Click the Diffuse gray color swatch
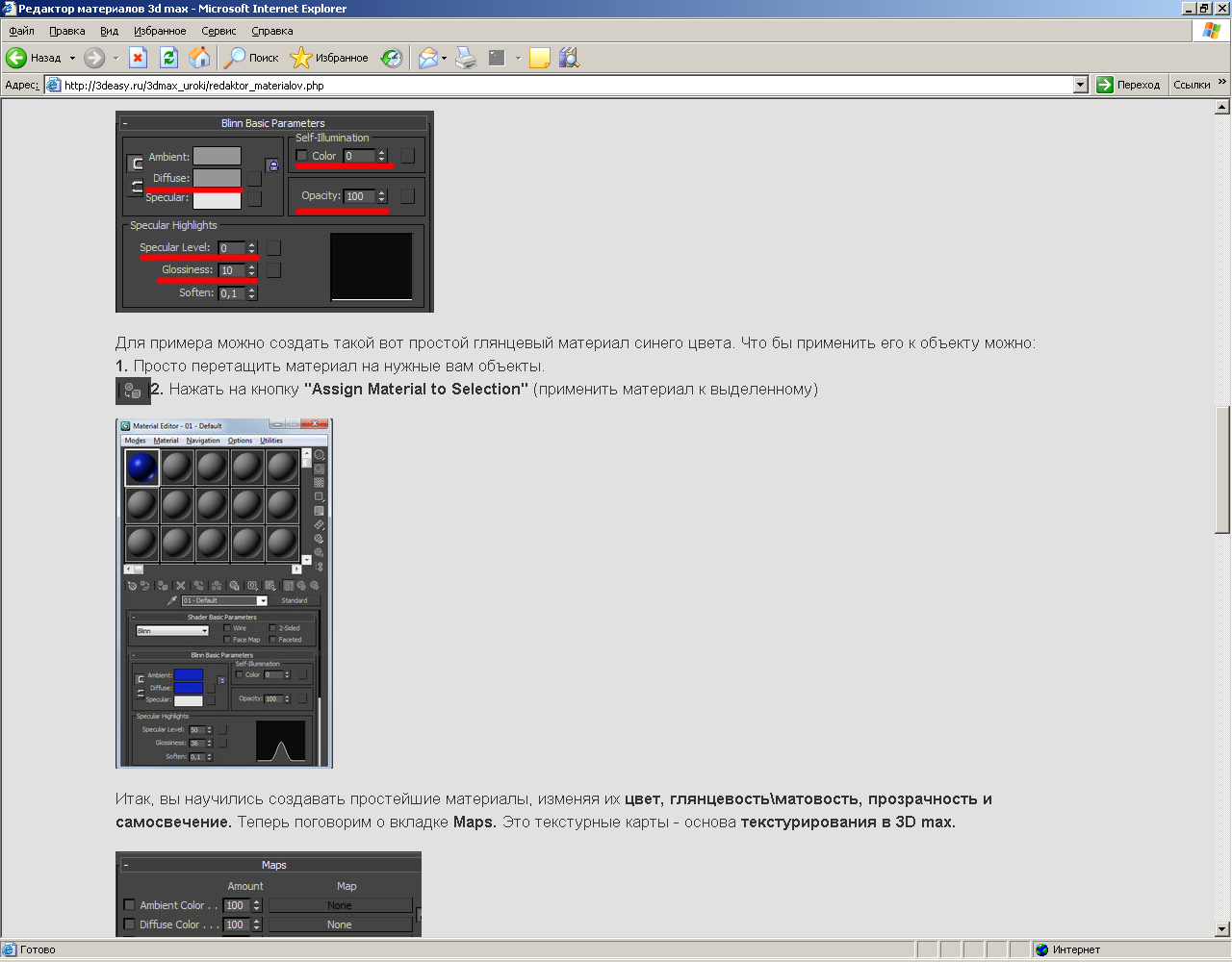1232x962 pixels. pyautogui.click(x=217, y=178)
